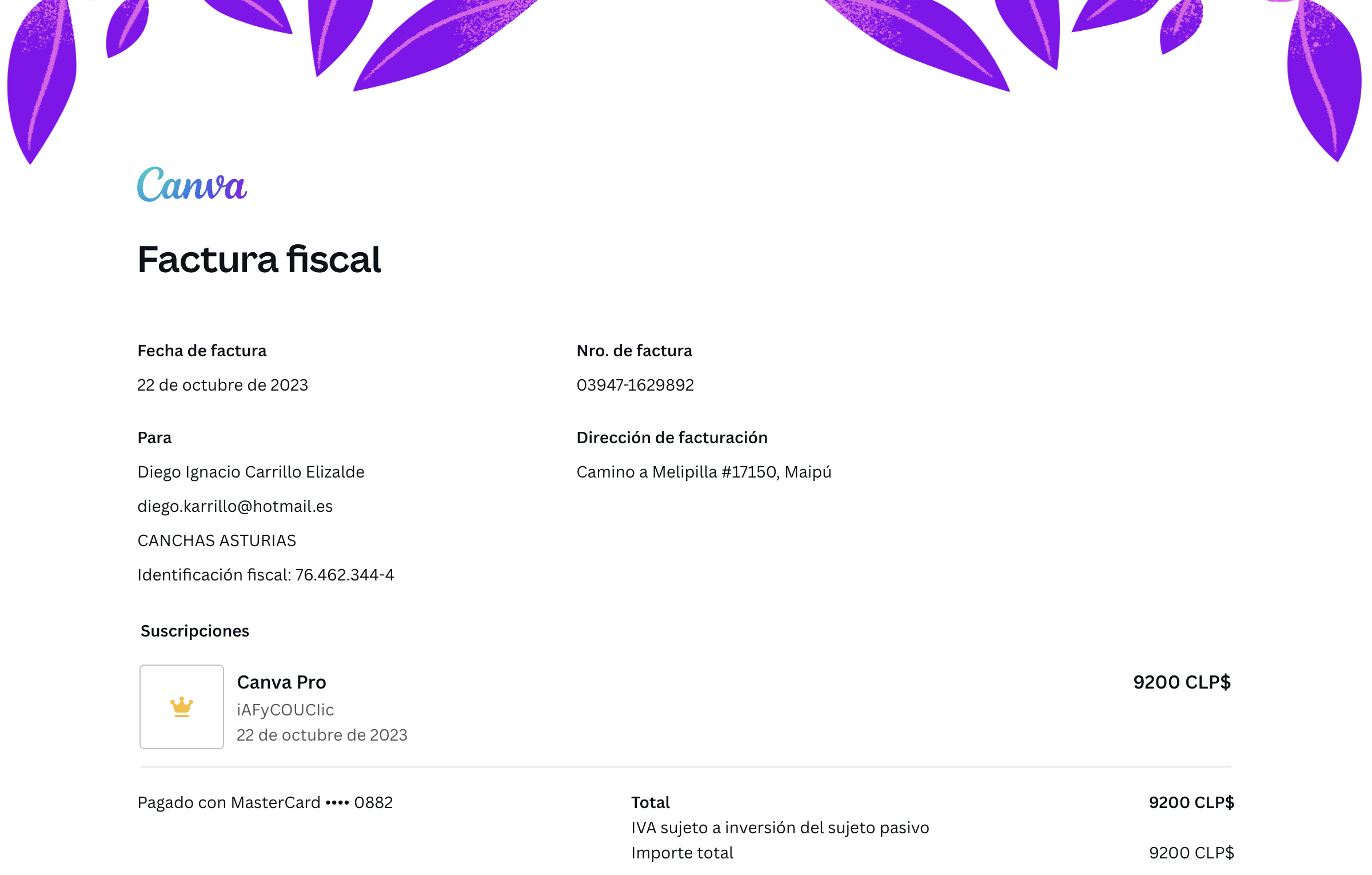
Task: Click the Canva Pro subscription title
Action: (281, 682)
